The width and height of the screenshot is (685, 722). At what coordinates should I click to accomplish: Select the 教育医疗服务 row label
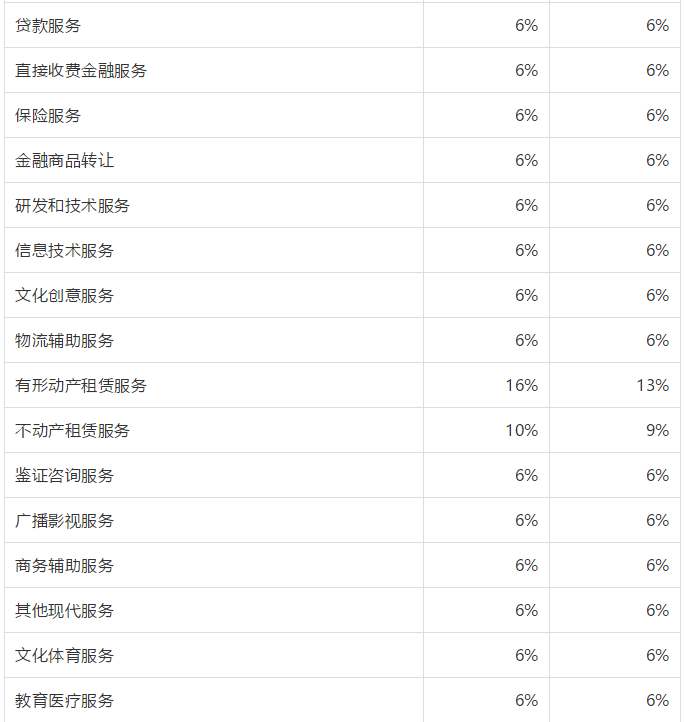(65, 701)
